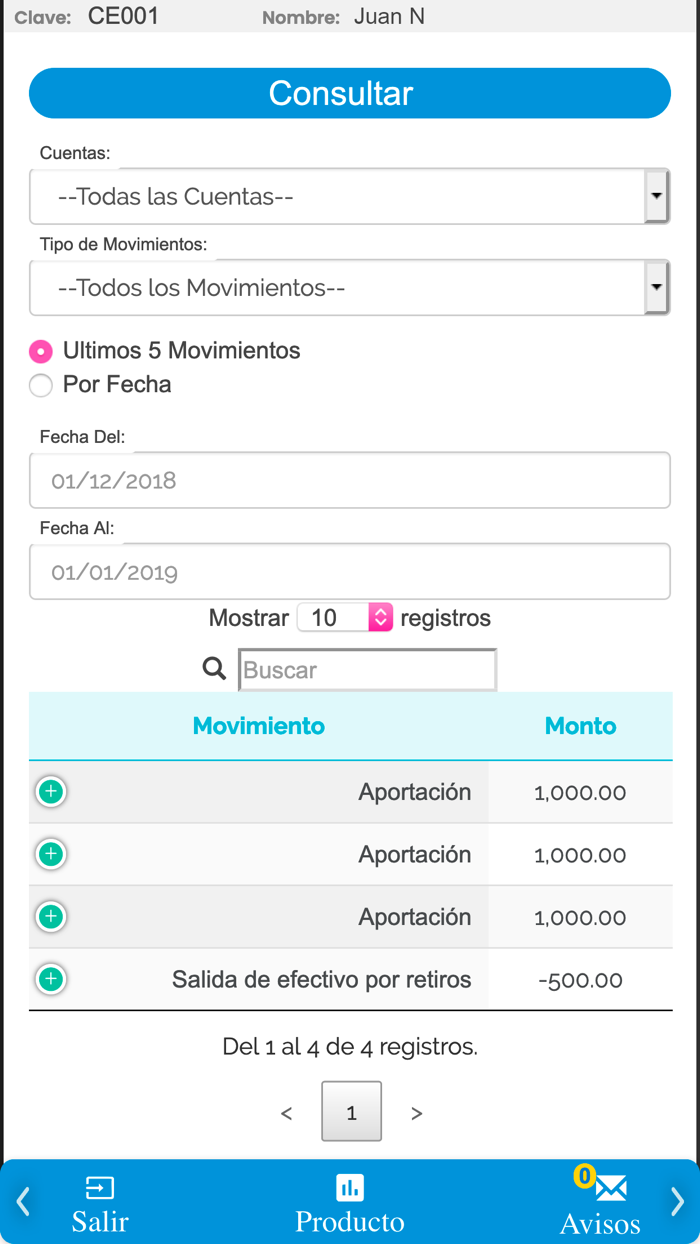Viewport: 700px width, 1244px height.
Task: Open the Producto chart icon
Action: tap(349, 1188)
